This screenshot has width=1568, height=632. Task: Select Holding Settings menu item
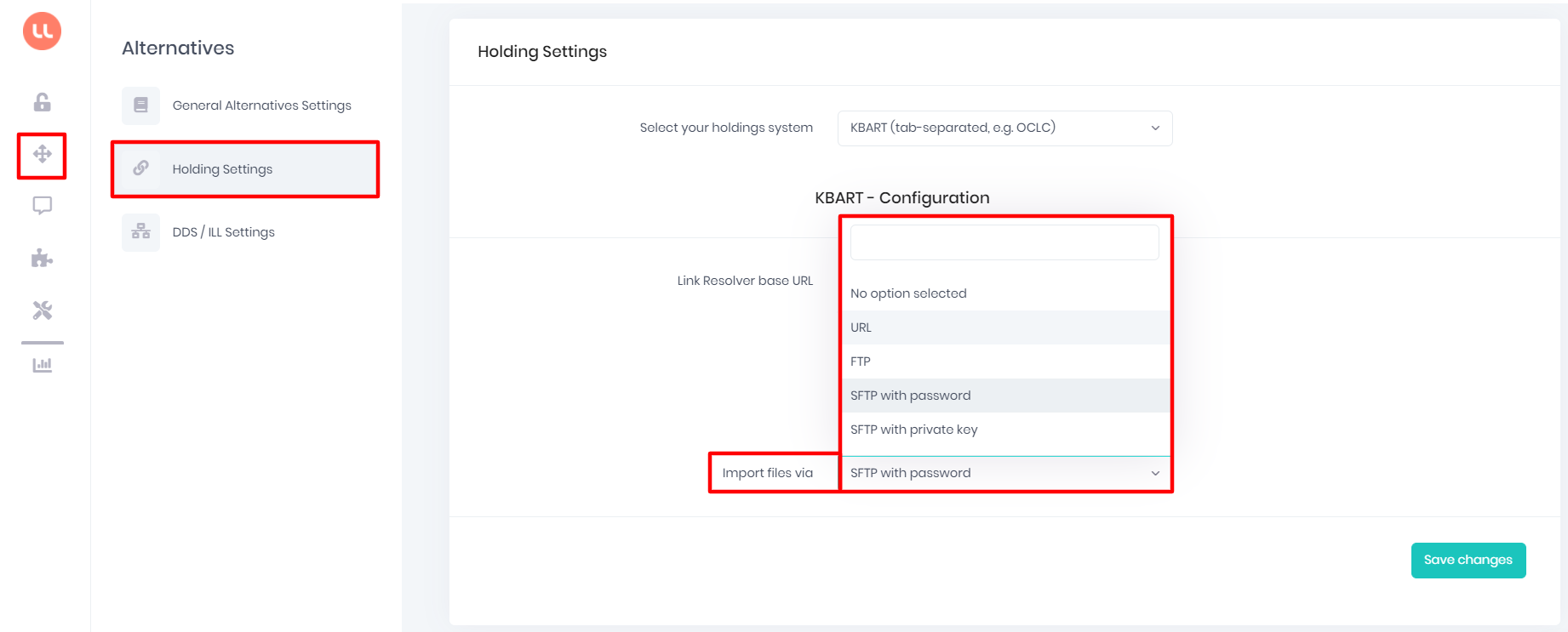pos(246,169)
